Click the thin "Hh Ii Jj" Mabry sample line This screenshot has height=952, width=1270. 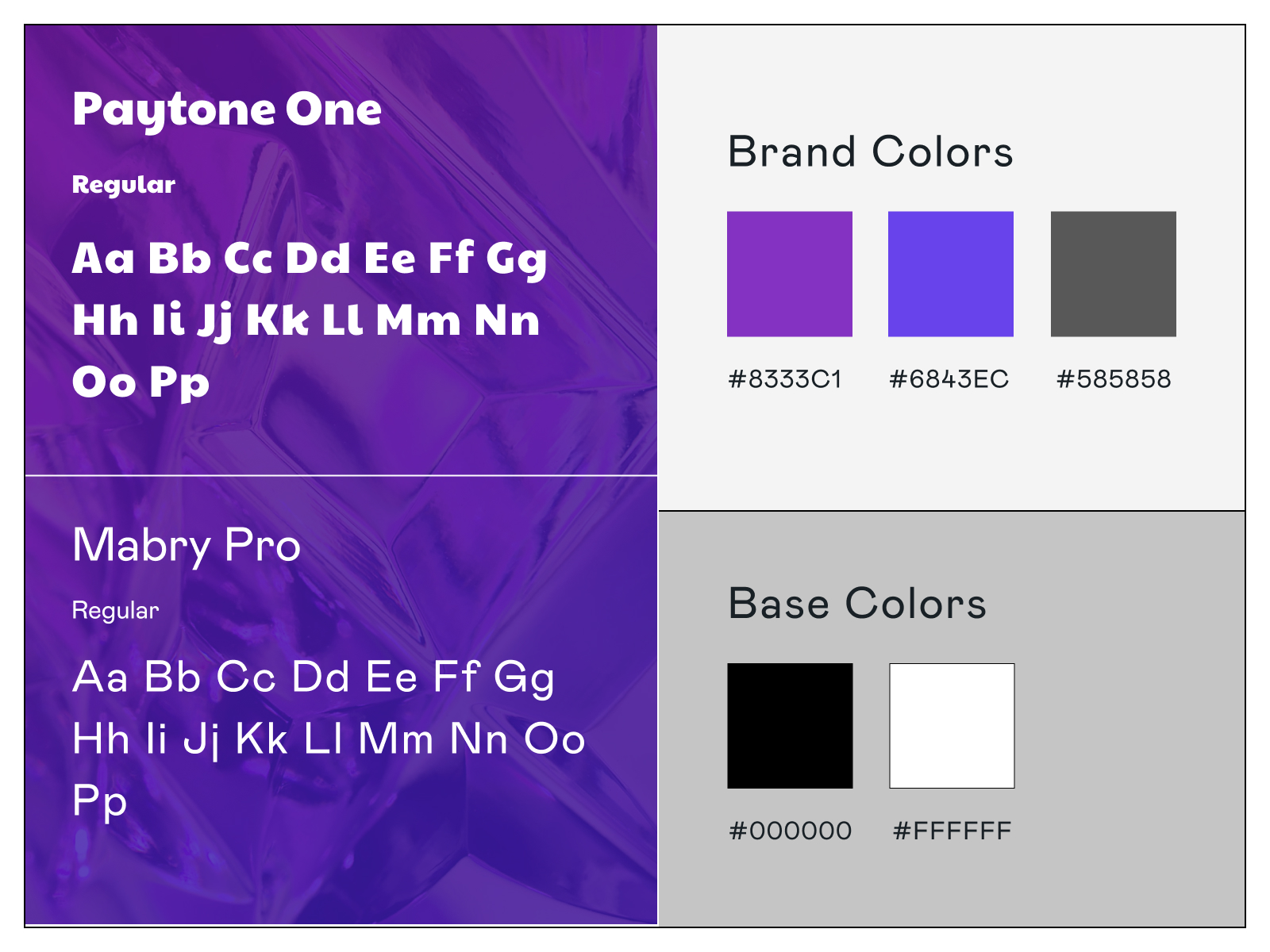click(329, 739)
